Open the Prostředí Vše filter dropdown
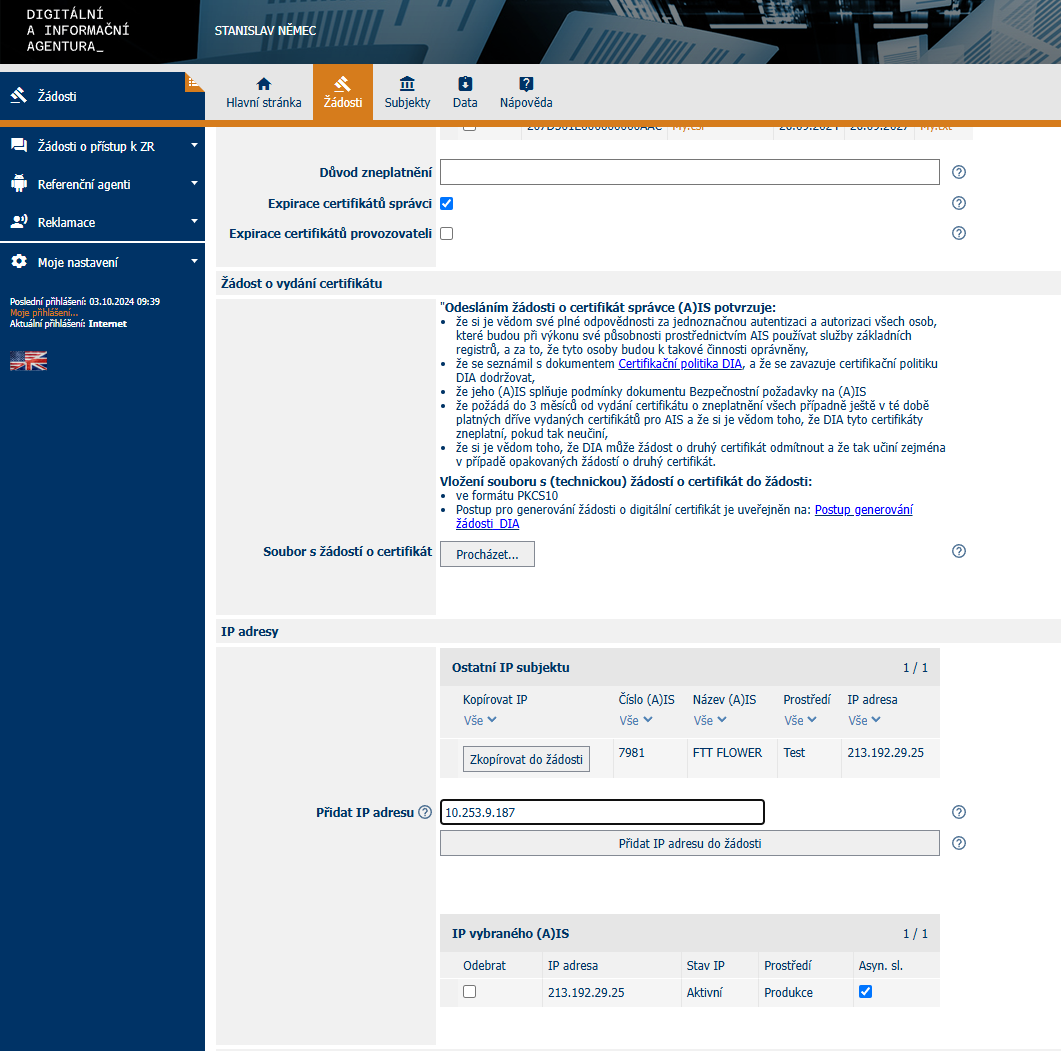The image size is (1061, 1051). [x=800, y=720]
